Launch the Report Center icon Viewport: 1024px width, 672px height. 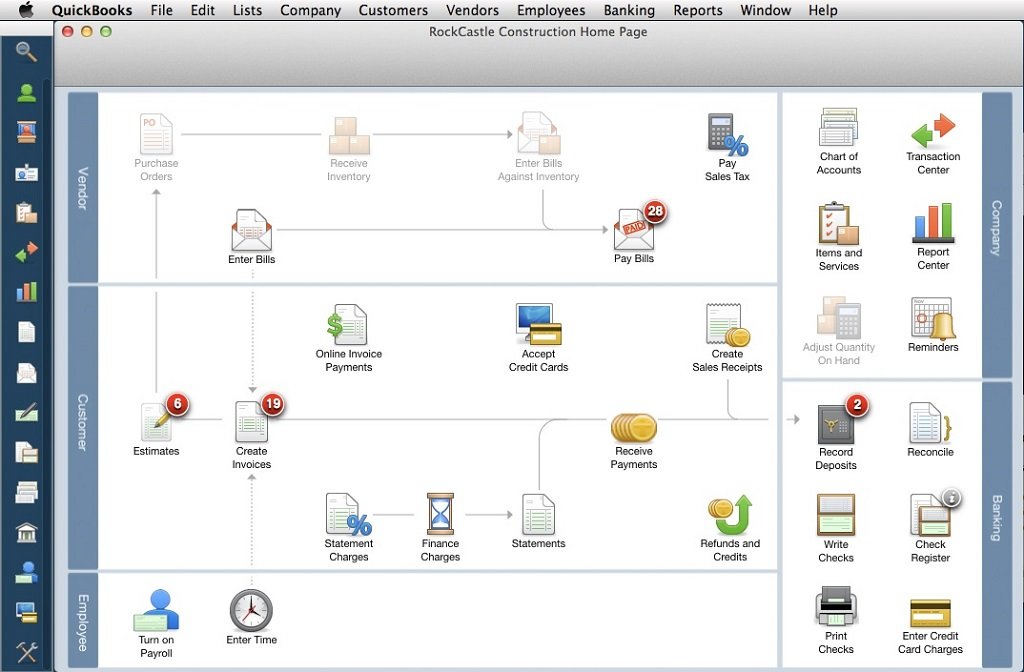(x=932, y=224)
